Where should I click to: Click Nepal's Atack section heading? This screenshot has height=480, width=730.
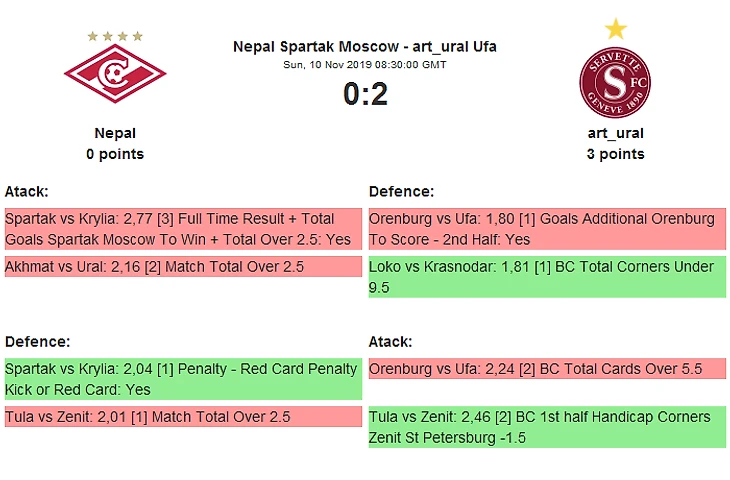click(27, 191)
